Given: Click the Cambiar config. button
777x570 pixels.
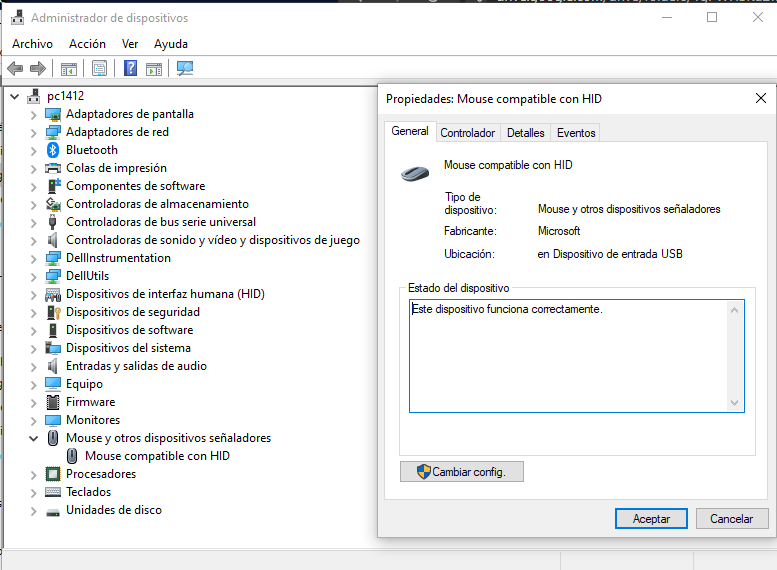Looking at the screenshot, I should pos(461,472).
